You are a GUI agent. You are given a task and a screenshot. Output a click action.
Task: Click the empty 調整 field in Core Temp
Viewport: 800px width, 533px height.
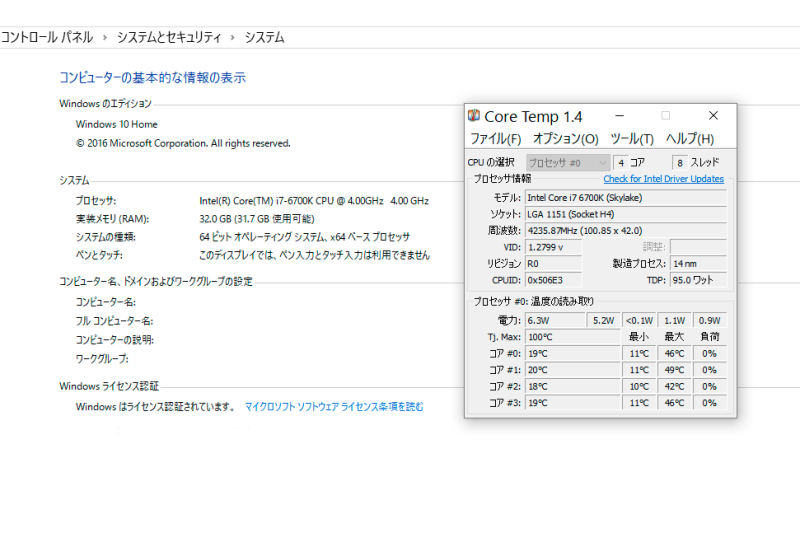tap(698, 247)
